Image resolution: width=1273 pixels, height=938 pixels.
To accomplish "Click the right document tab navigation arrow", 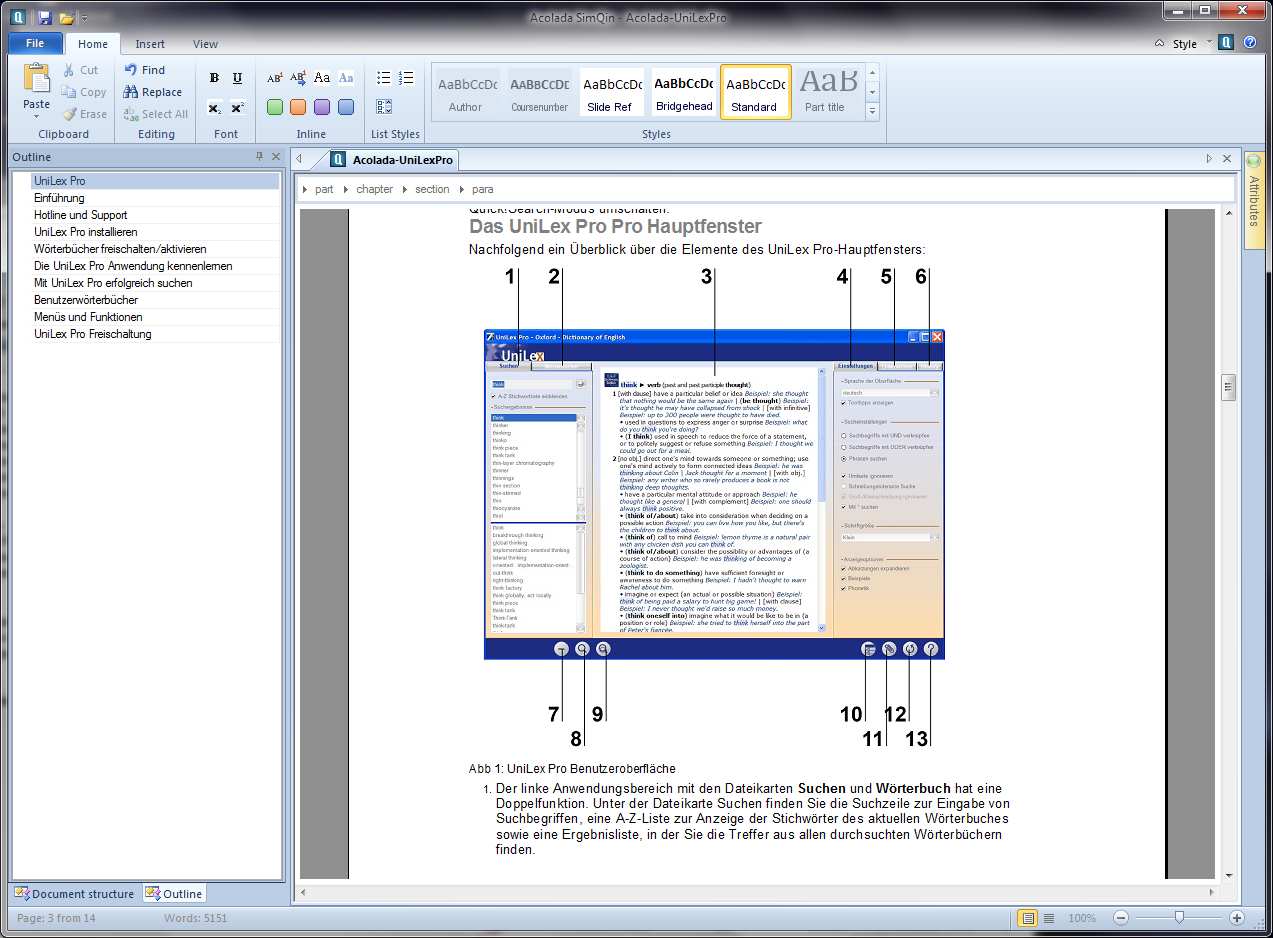I will tap(1210, 159).
